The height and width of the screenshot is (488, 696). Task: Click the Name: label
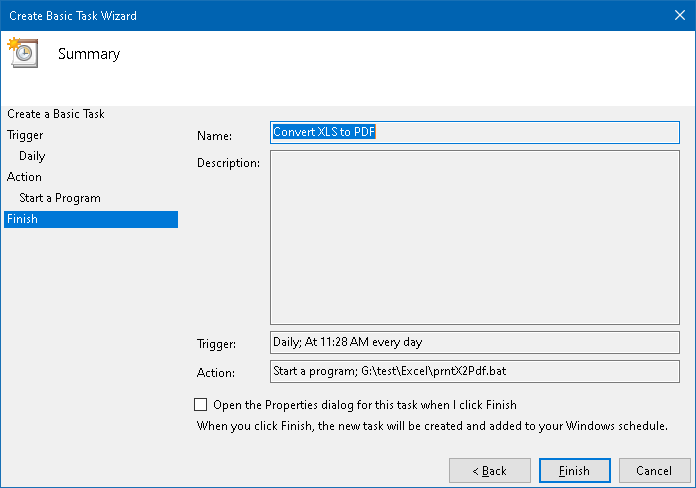pyautogui.click(x=214, y=136)
